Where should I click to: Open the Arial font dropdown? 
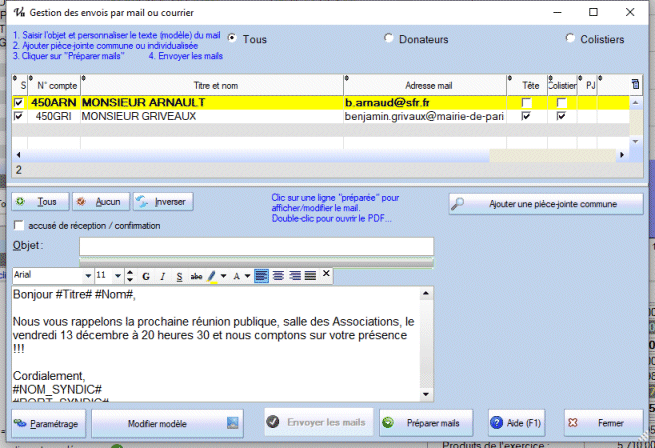point(87,275)
